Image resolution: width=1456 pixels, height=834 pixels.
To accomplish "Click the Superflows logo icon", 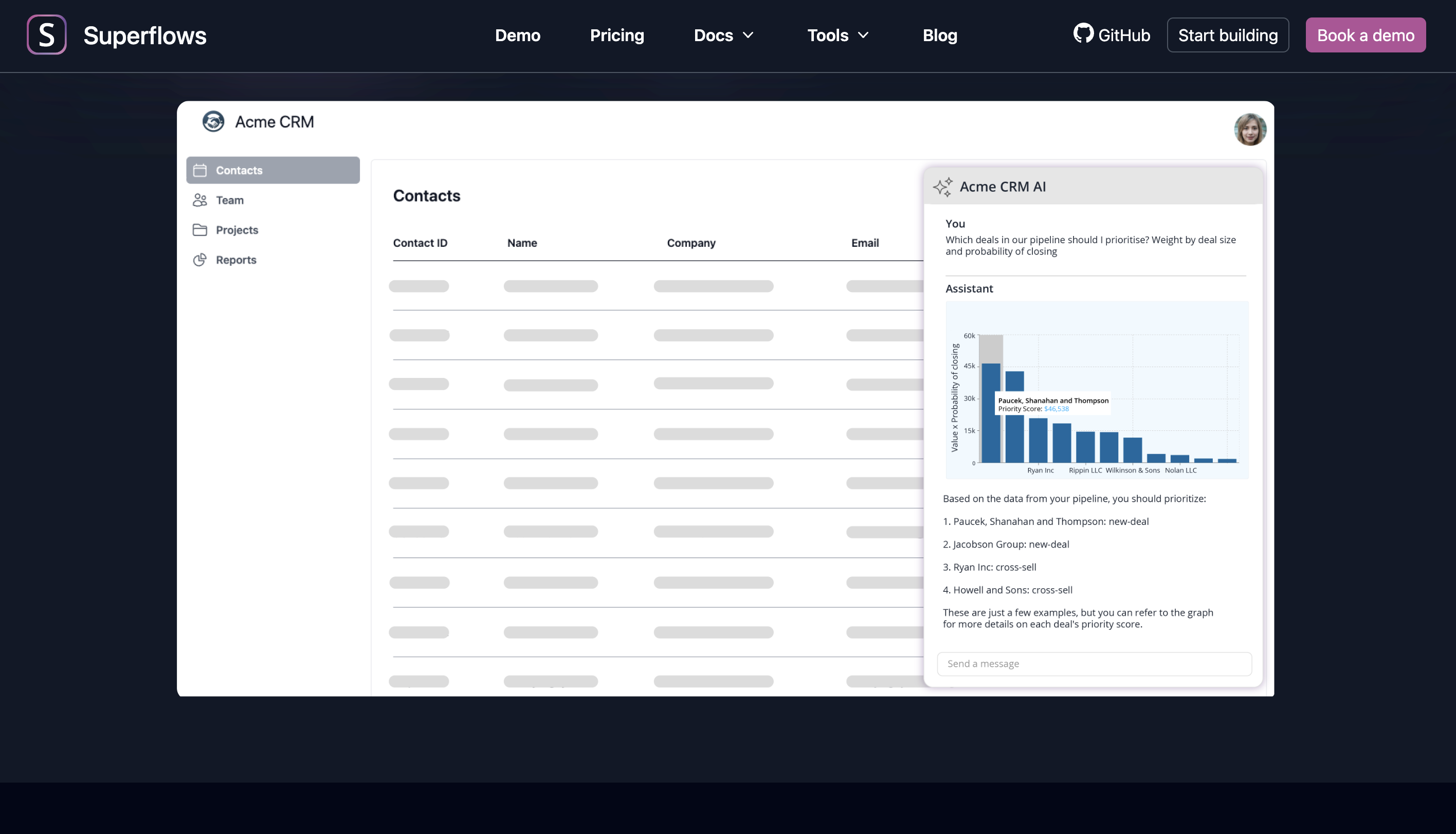I will pos(46,34).
